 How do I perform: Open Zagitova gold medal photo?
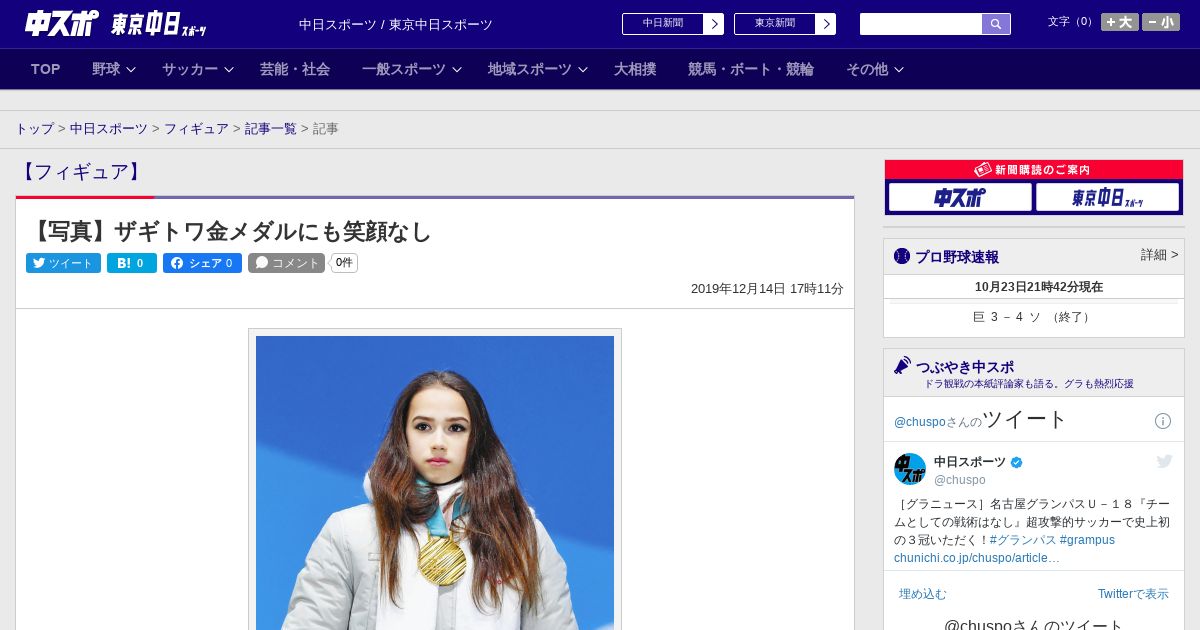coord(435,482)
